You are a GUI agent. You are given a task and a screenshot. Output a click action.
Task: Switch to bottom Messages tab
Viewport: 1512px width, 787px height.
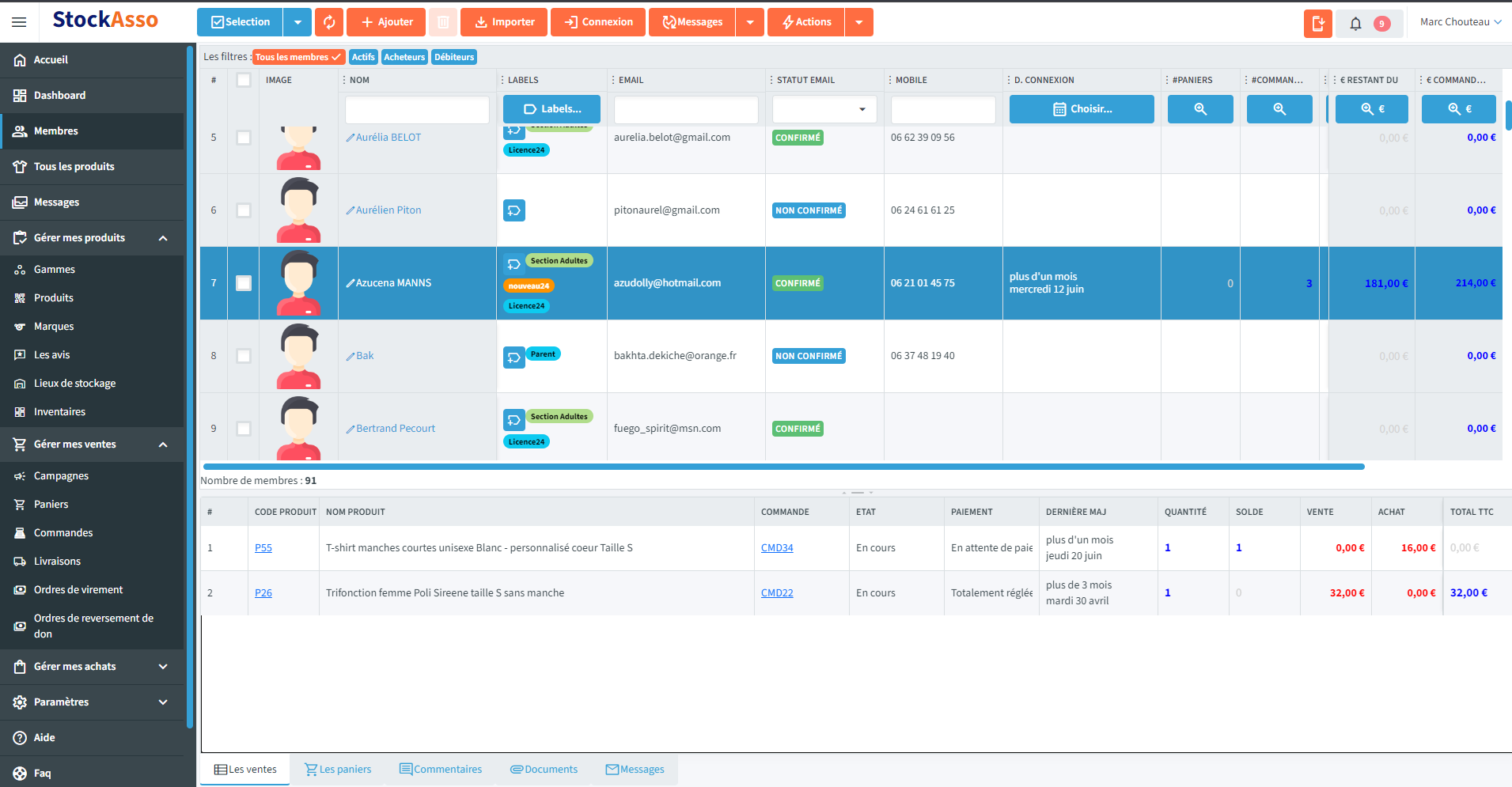pyautogui.click(x=635, y=770)
